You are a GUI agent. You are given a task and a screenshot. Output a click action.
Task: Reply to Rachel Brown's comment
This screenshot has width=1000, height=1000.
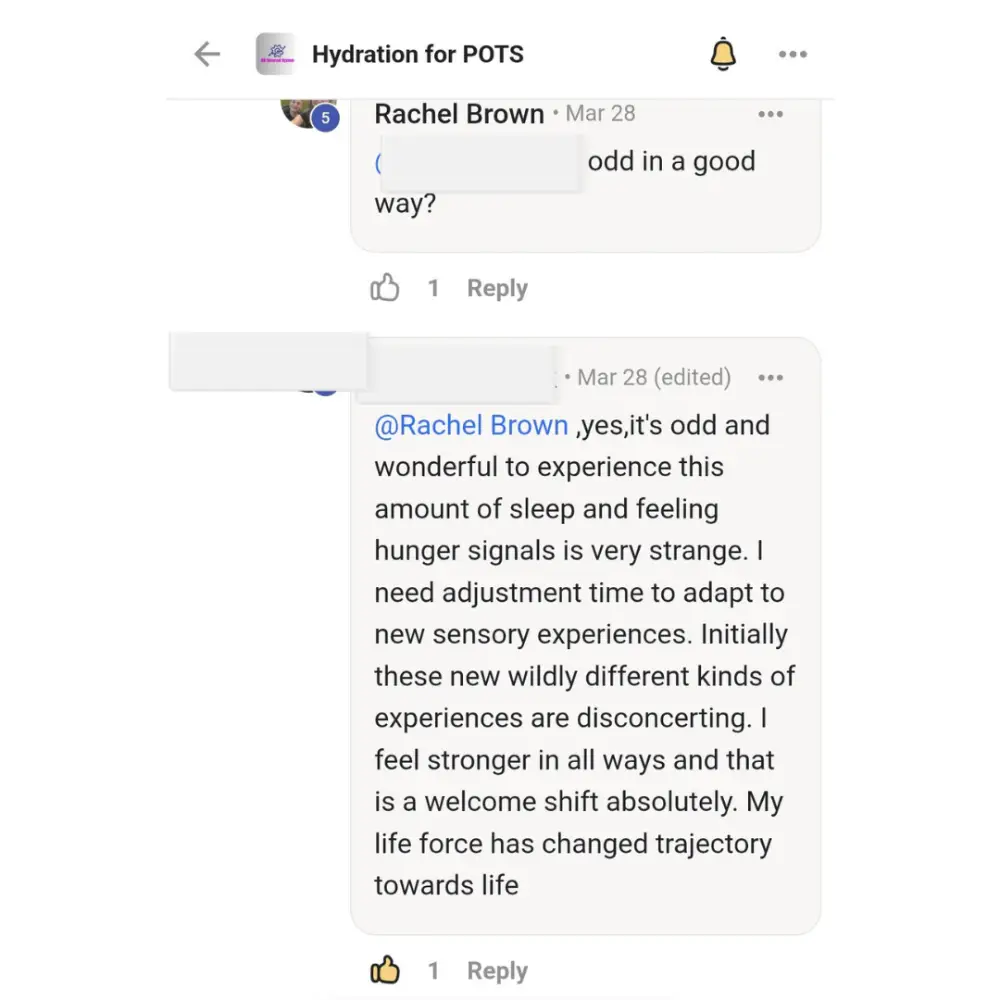(x=497, y=289)
